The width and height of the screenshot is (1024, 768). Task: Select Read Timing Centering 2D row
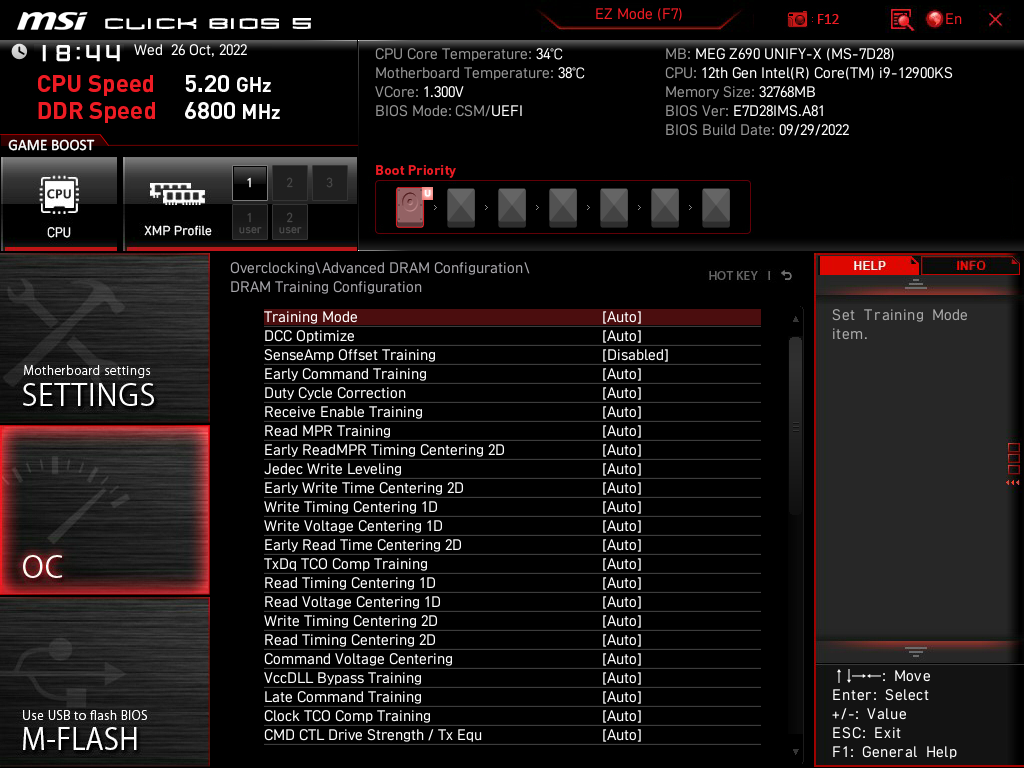pos(512,640)
